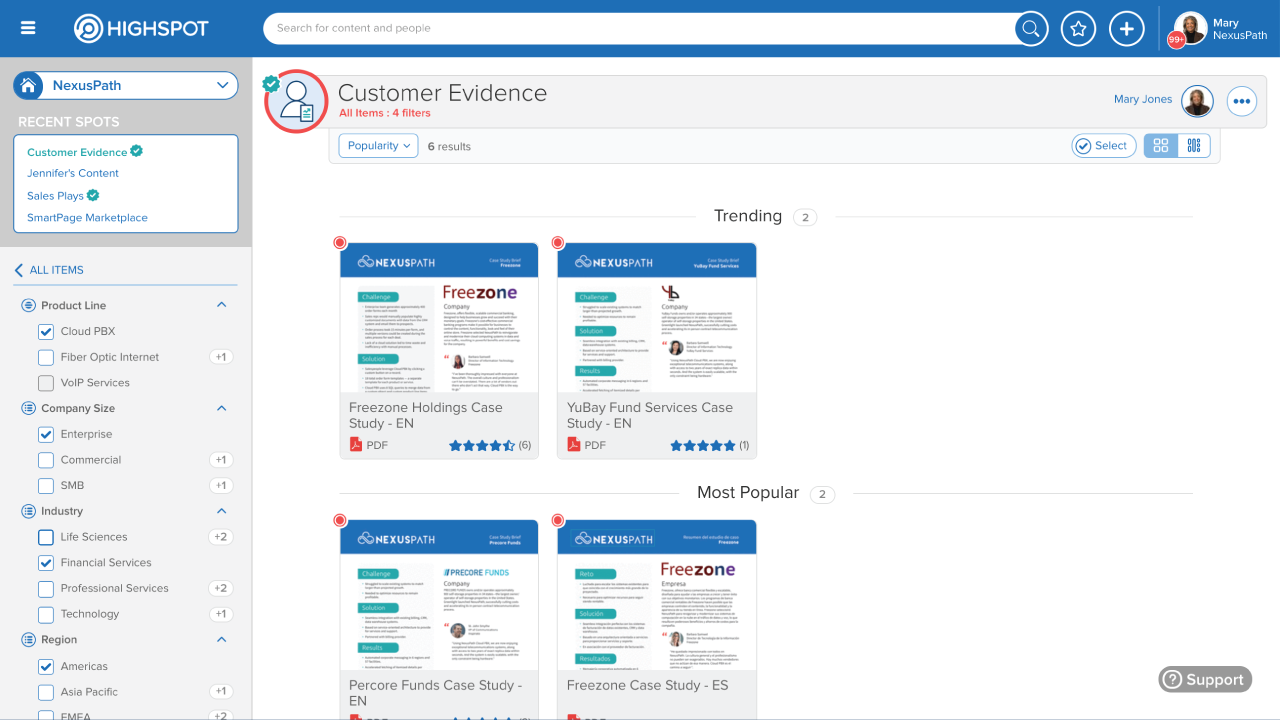Image resolution: width=1280 pixels, height=720 pixels.
Task: Open favorites star icon
Action: click(1078, 28)
